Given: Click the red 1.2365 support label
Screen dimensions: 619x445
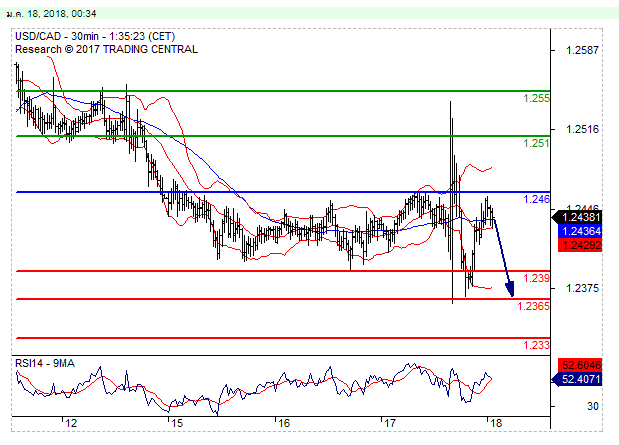Looking at the screenshot, I should click(x=533, y=306).
